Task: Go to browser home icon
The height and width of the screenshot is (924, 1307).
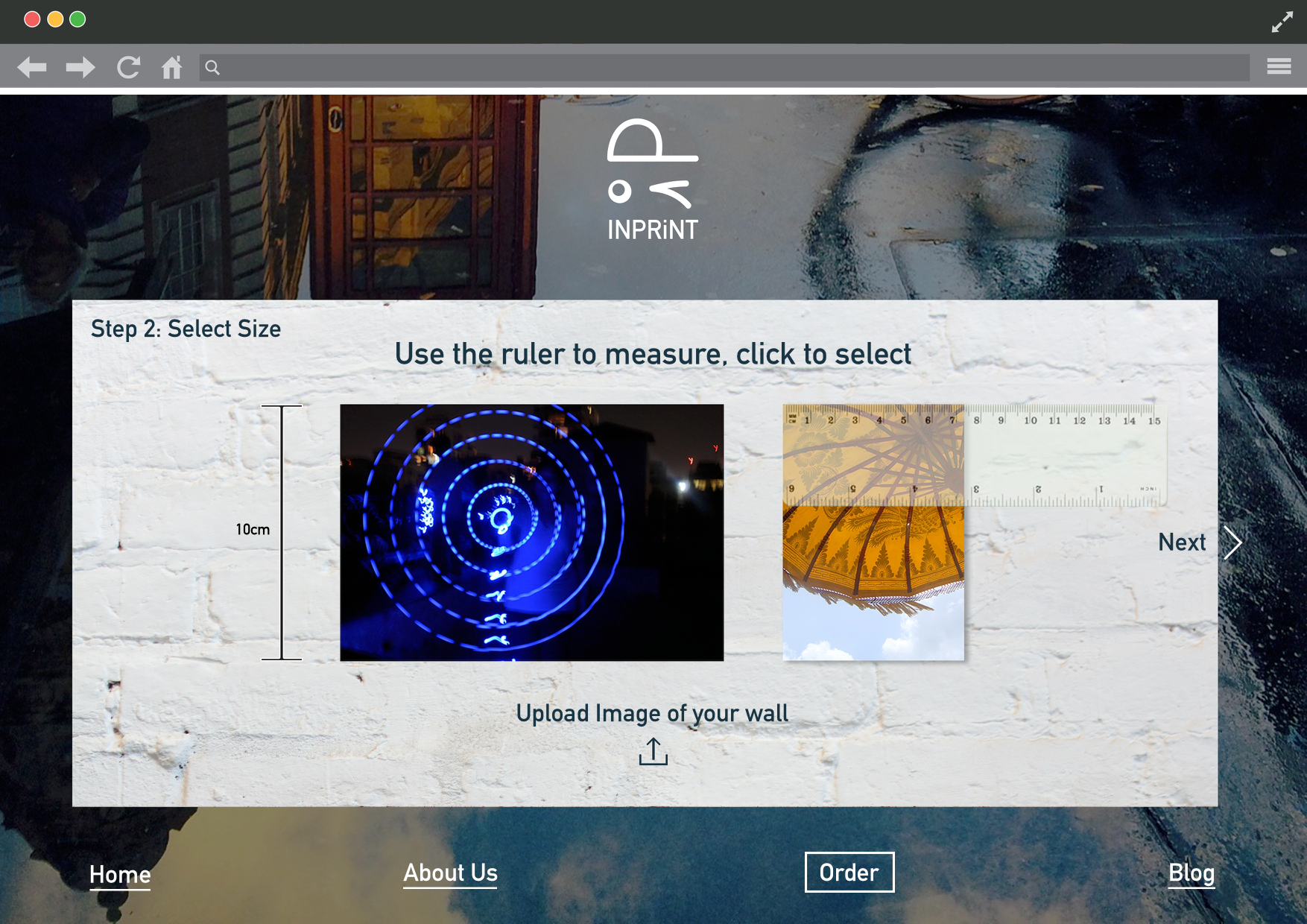Action: click(172, 68)
